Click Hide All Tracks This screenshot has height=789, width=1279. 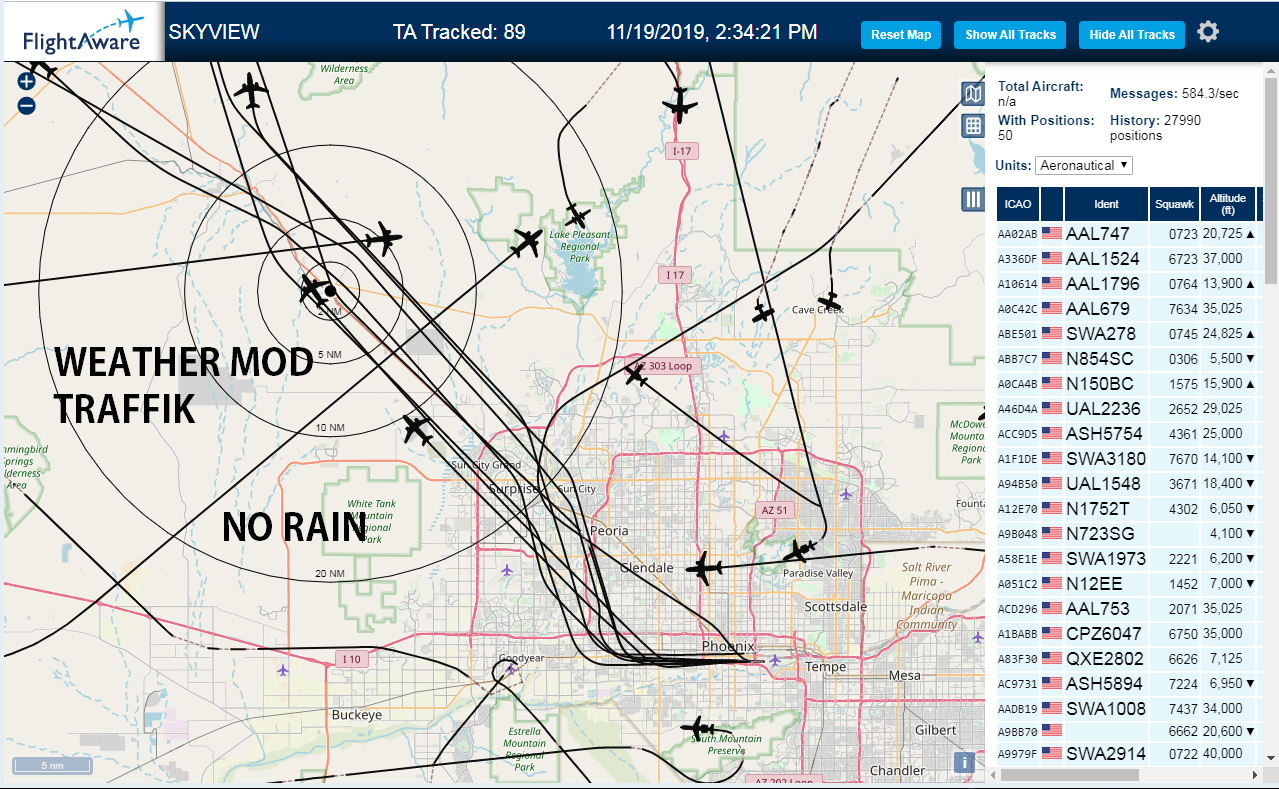pos(1132,34)
